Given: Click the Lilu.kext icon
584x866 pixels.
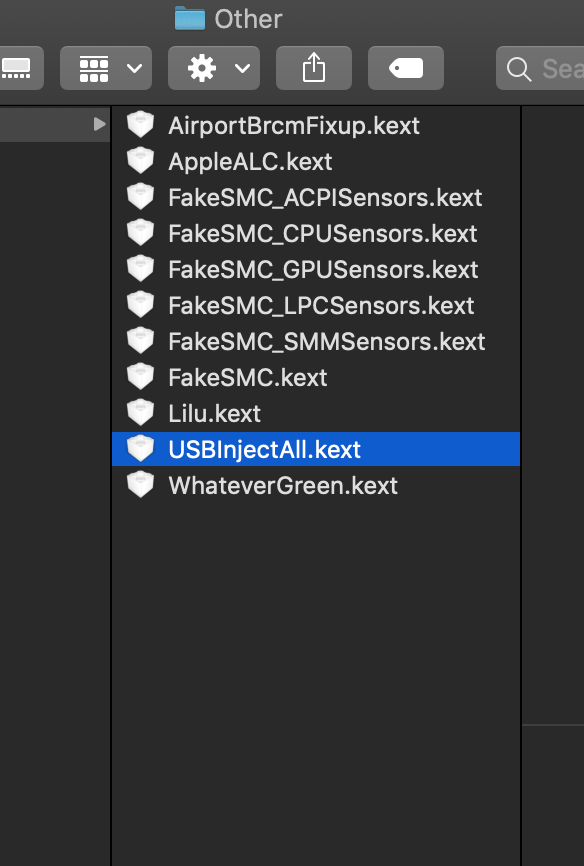Looking at the screenshot, I should point(140,413).
